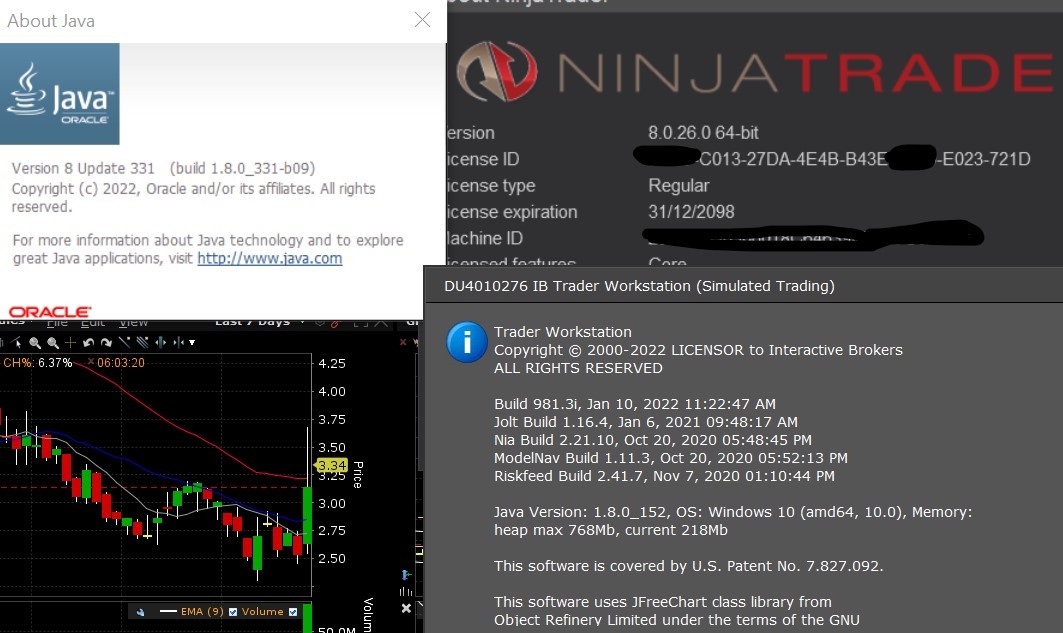The width and height of the screenshot is (1063, 633).
Task: Click the horizontal compress arrows chart icon
Action: tap(179, 342)
